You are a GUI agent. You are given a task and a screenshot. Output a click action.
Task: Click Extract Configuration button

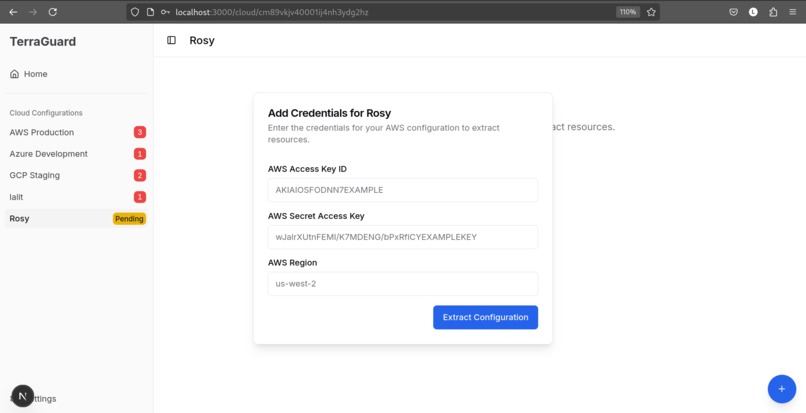click(x=485, y=317)
